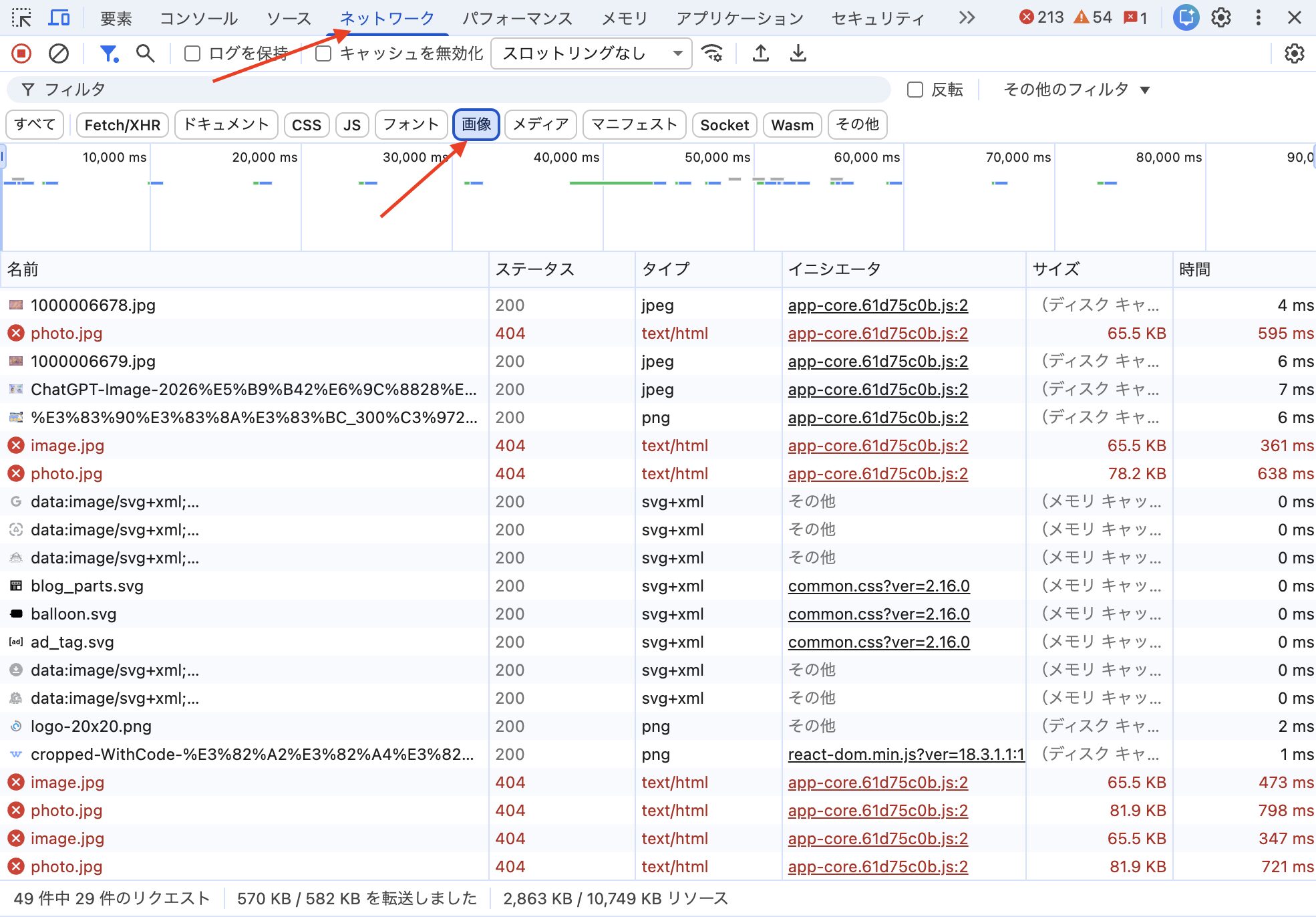The width and height of the screenshot is (1316, 917).
Task: Clear the network log
Action: (59, 53)
